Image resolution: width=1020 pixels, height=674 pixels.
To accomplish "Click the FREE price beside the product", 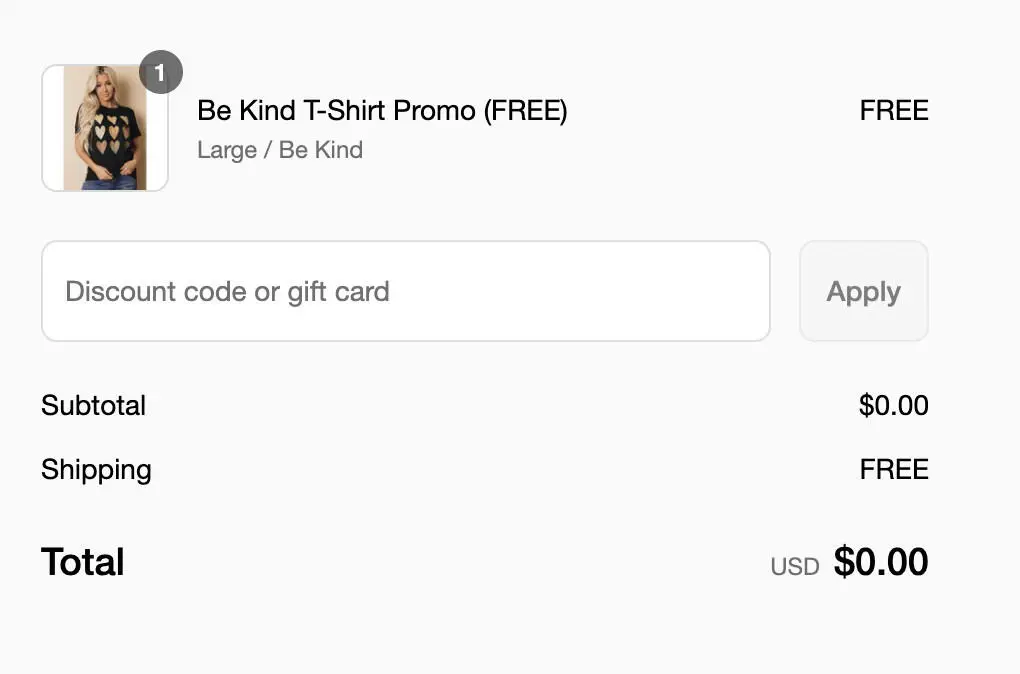I will coord(893,110).
